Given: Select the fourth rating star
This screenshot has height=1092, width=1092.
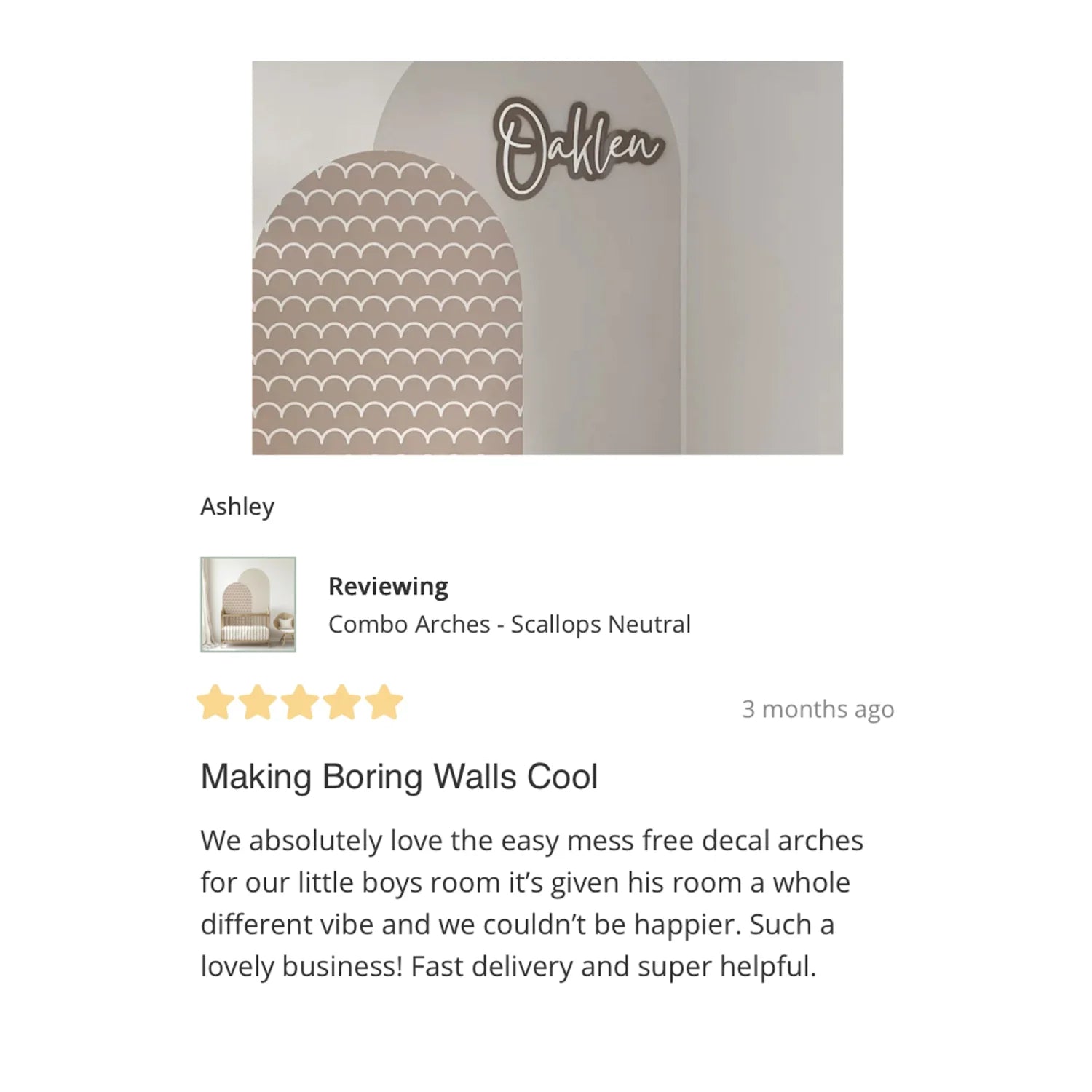Looking at the screenshot, I should (342, 703).
